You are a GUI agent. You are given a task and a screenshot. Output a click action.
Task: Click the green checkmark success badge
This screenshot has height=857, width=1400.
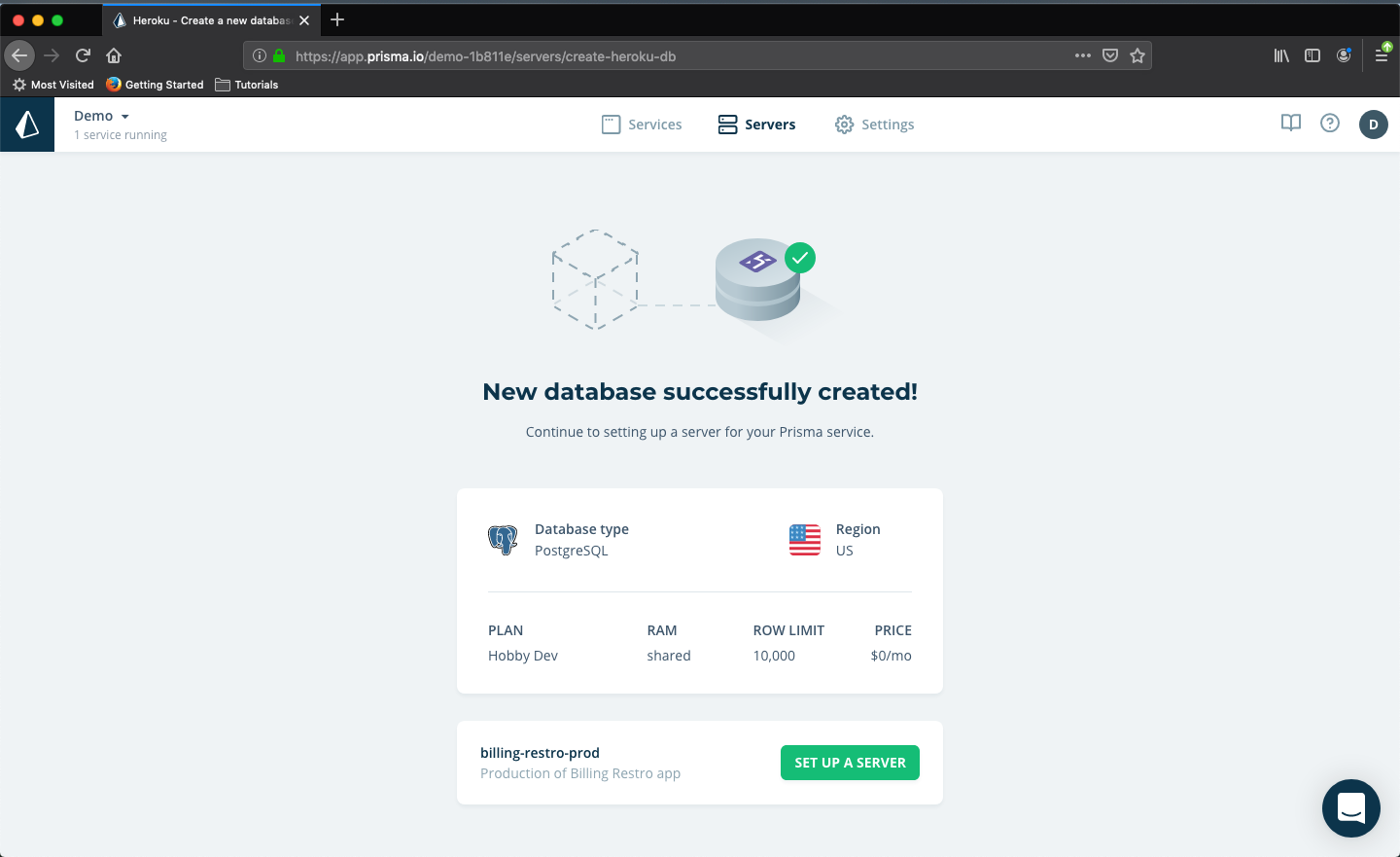[800, 258]
